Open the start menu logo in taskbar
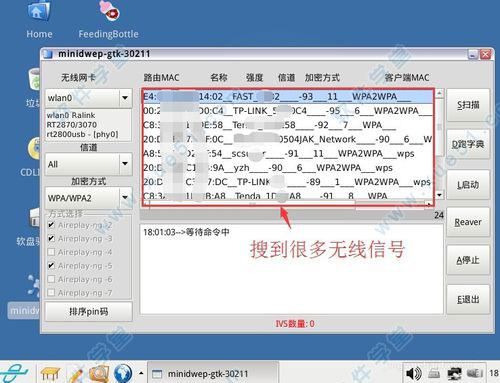Image resolution: width=500 pixels, height=383 pixels. [x=14, y=373]
